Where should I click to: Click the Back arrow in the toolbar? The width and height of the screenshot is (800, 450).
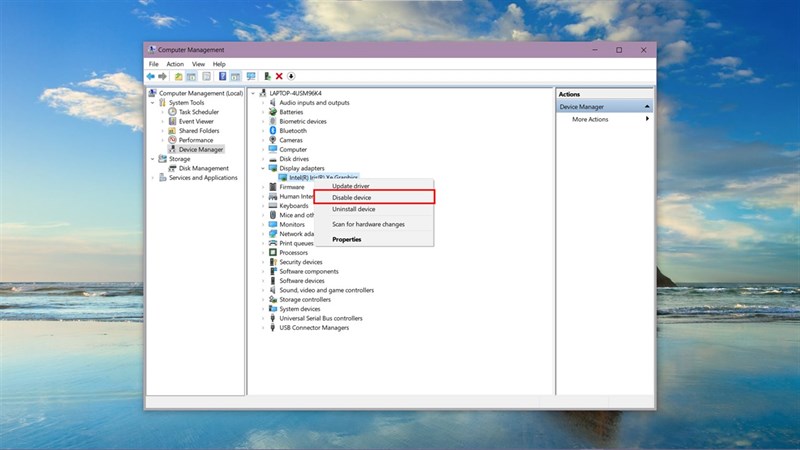pyautogui.click(x=150, y=76)
